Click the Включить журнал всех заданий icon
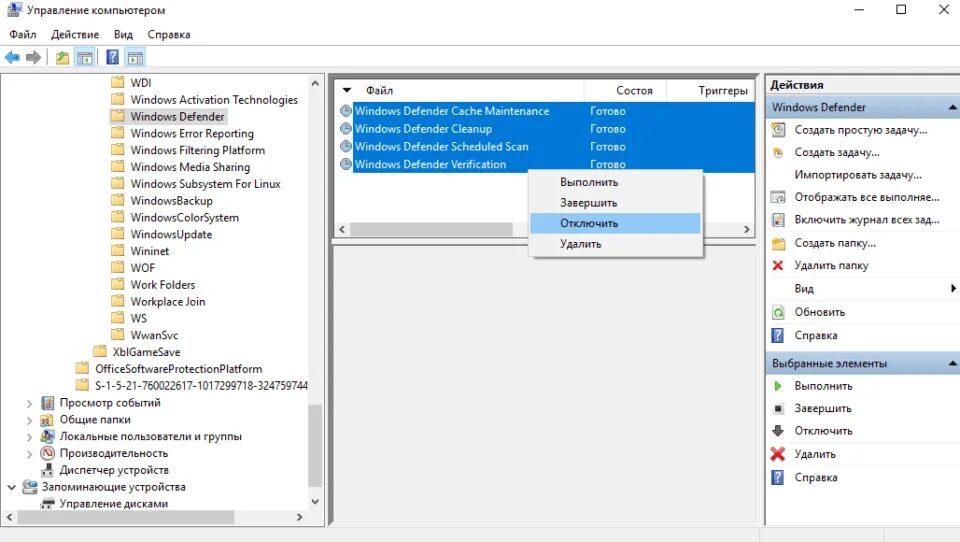This screenshot has height=542, width=960. coord(778,220)
